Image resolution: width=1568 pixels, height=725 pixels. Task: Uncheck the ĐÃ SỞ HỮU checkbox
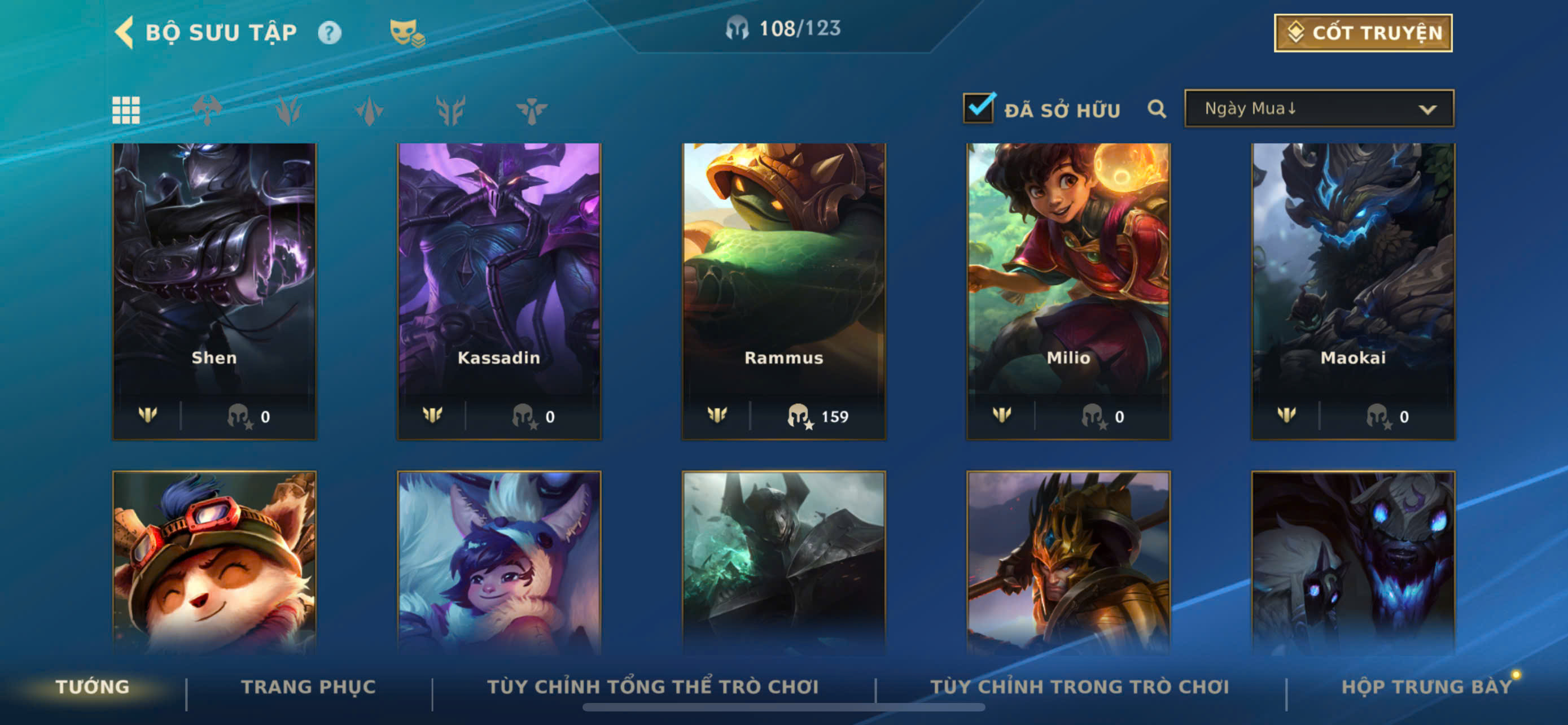coord(979,108)
